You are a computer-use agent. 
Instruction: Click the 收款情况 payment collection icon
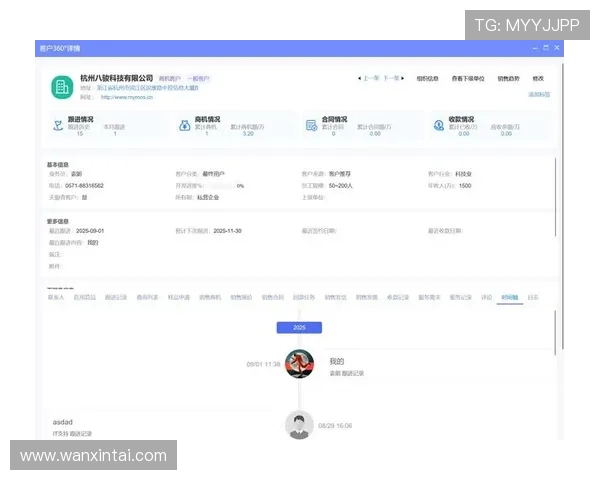[x=439, y=125]
